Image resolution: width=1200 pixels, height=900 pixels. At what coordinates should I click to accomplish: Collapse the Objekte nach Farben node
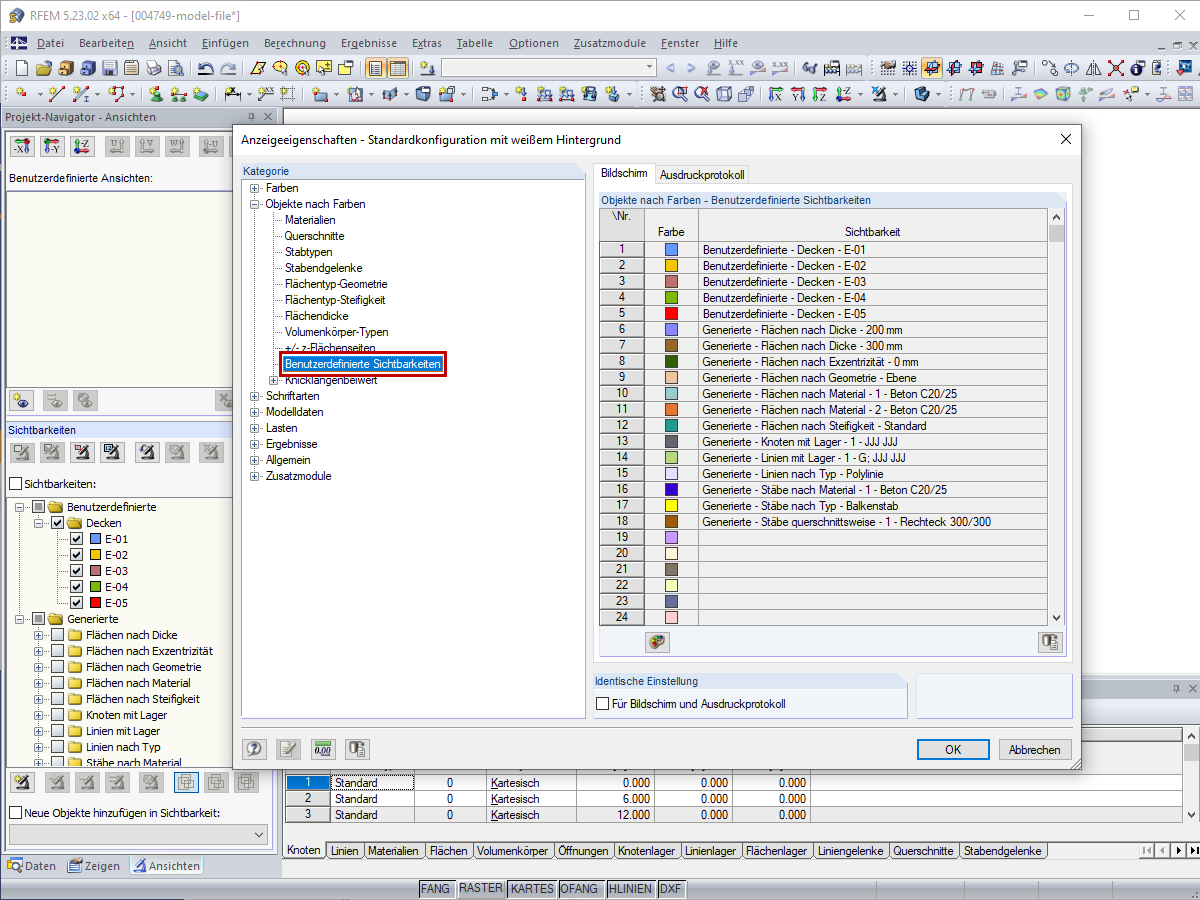255,204
